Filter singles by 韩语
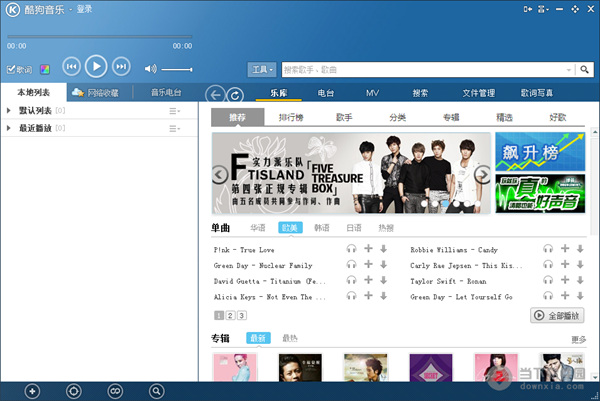Screen dimensions: 600x401 point(322,228)
